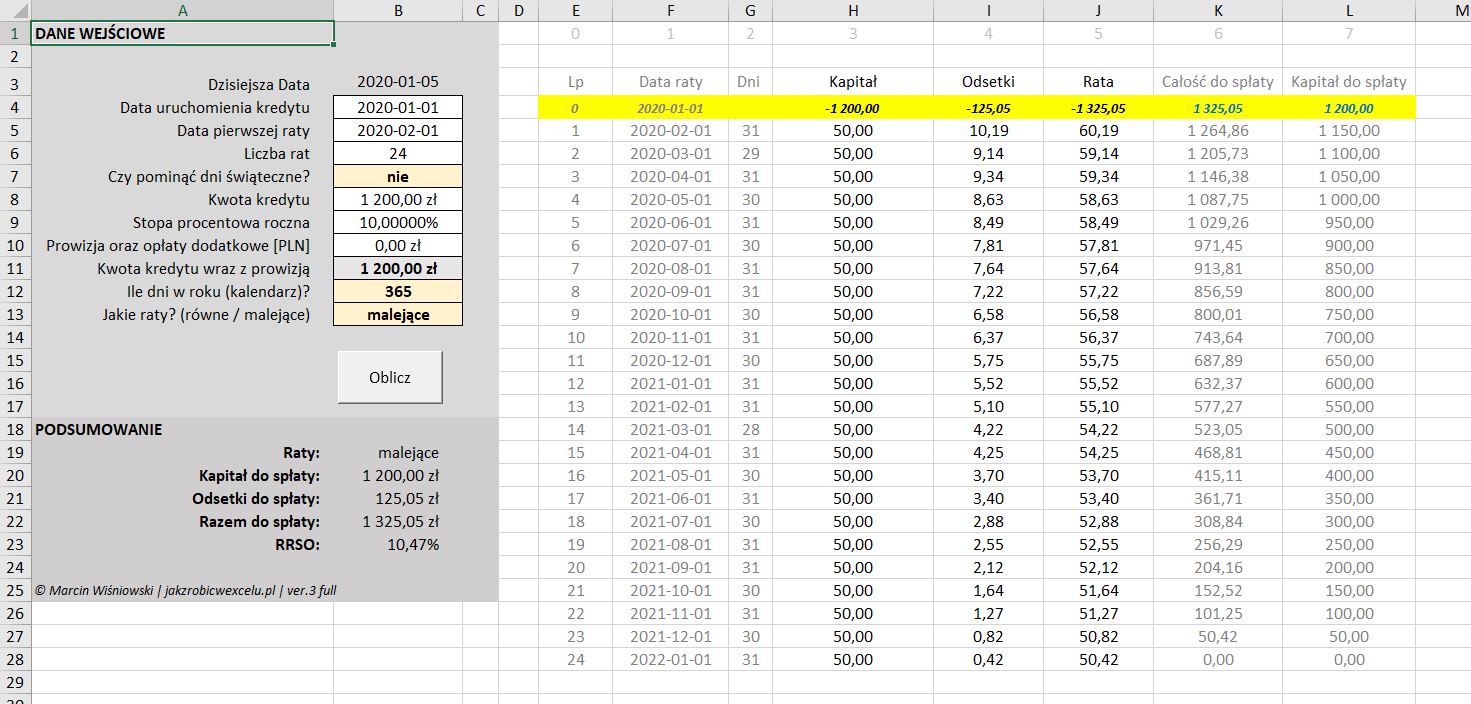Select column L by its header
1471x704 pixels.
1348,11
